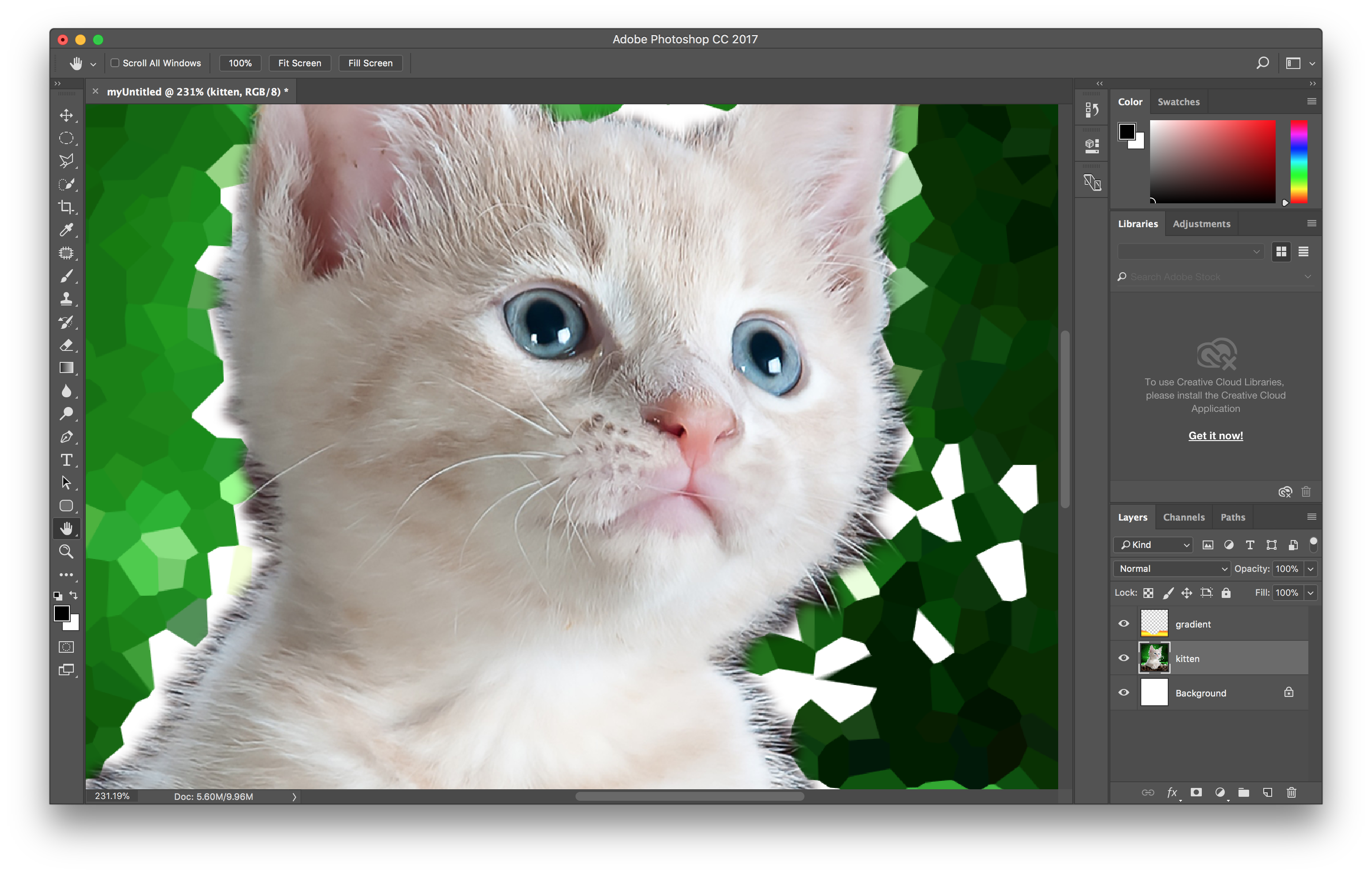Click the Fit Screen button

point(300,63)
